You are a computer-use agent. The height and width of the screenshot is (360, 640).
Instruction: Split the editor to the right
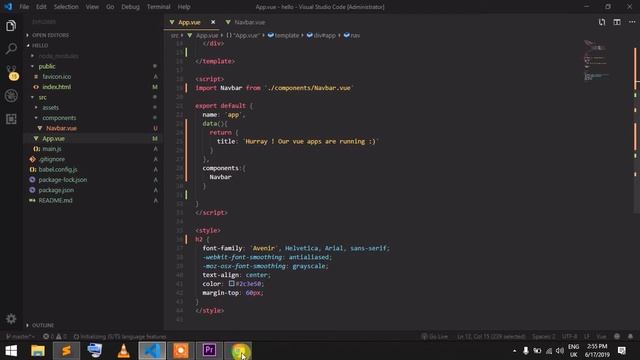click(x=617, y=22)
